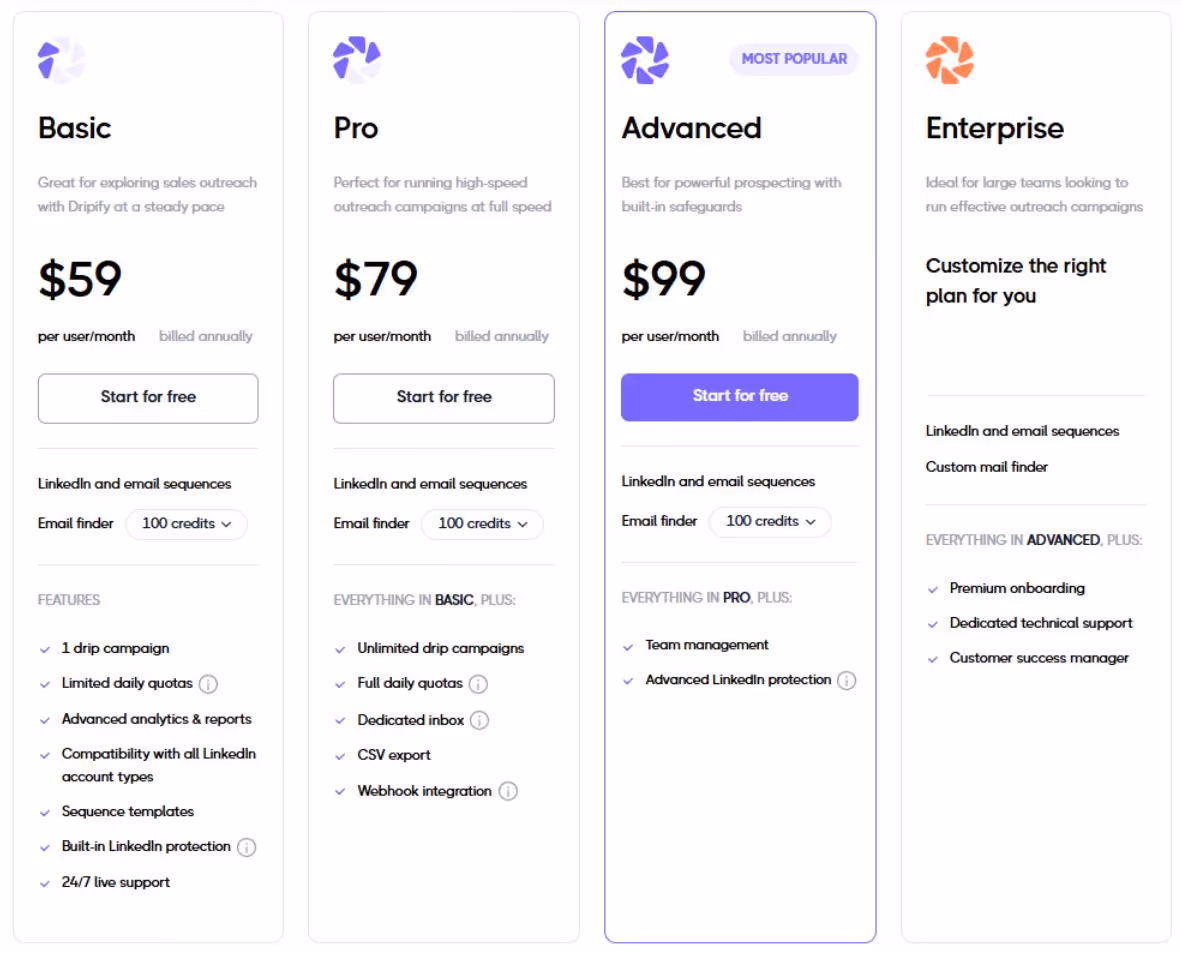Click the checkmark beside Premium onboarding

coord(932,588)
